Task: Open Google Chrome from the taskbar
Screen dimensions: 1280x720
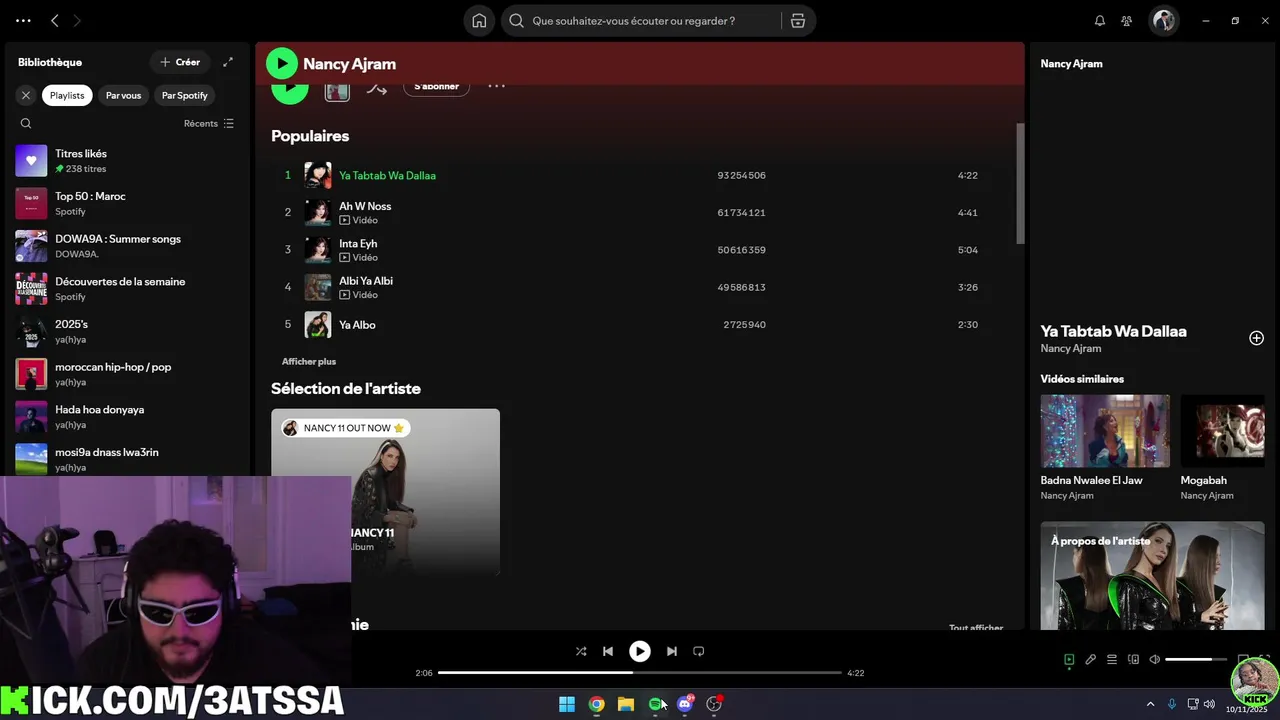Action: coord(596,704)
